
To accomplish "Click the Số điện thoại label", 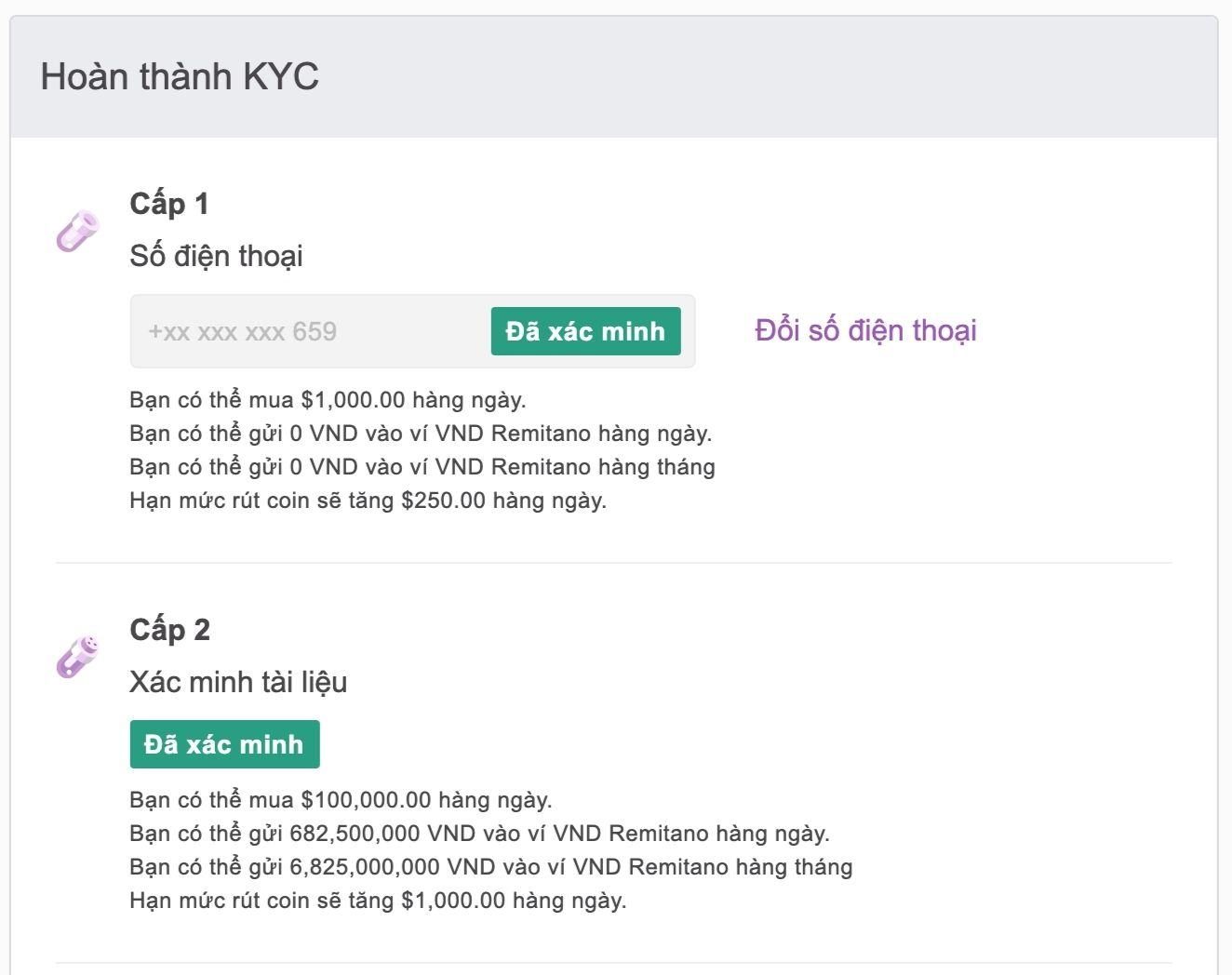I will pyautogui.click(x=216, y=256).
